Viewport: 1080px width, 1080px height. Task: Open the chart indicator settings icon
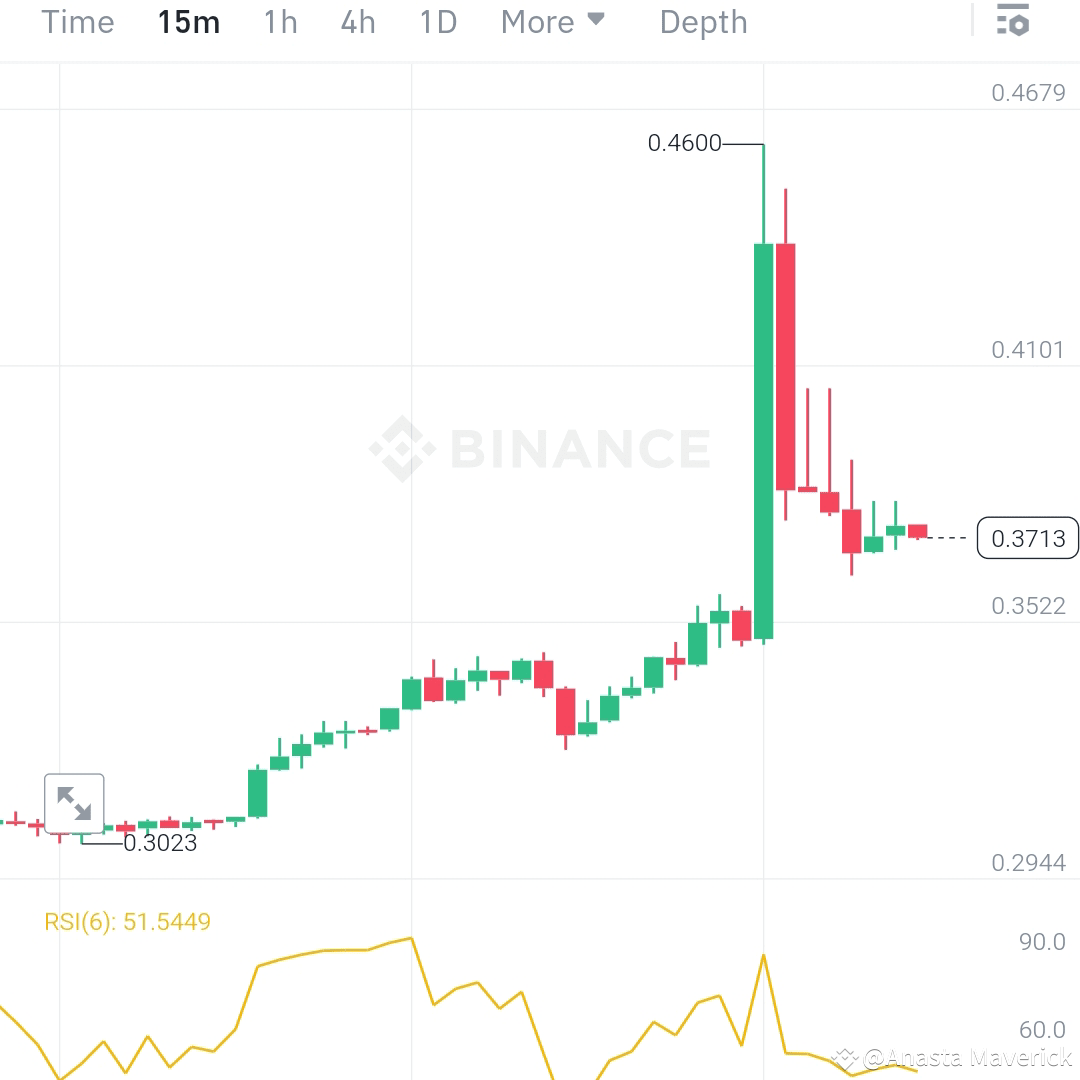(1014, 20)
